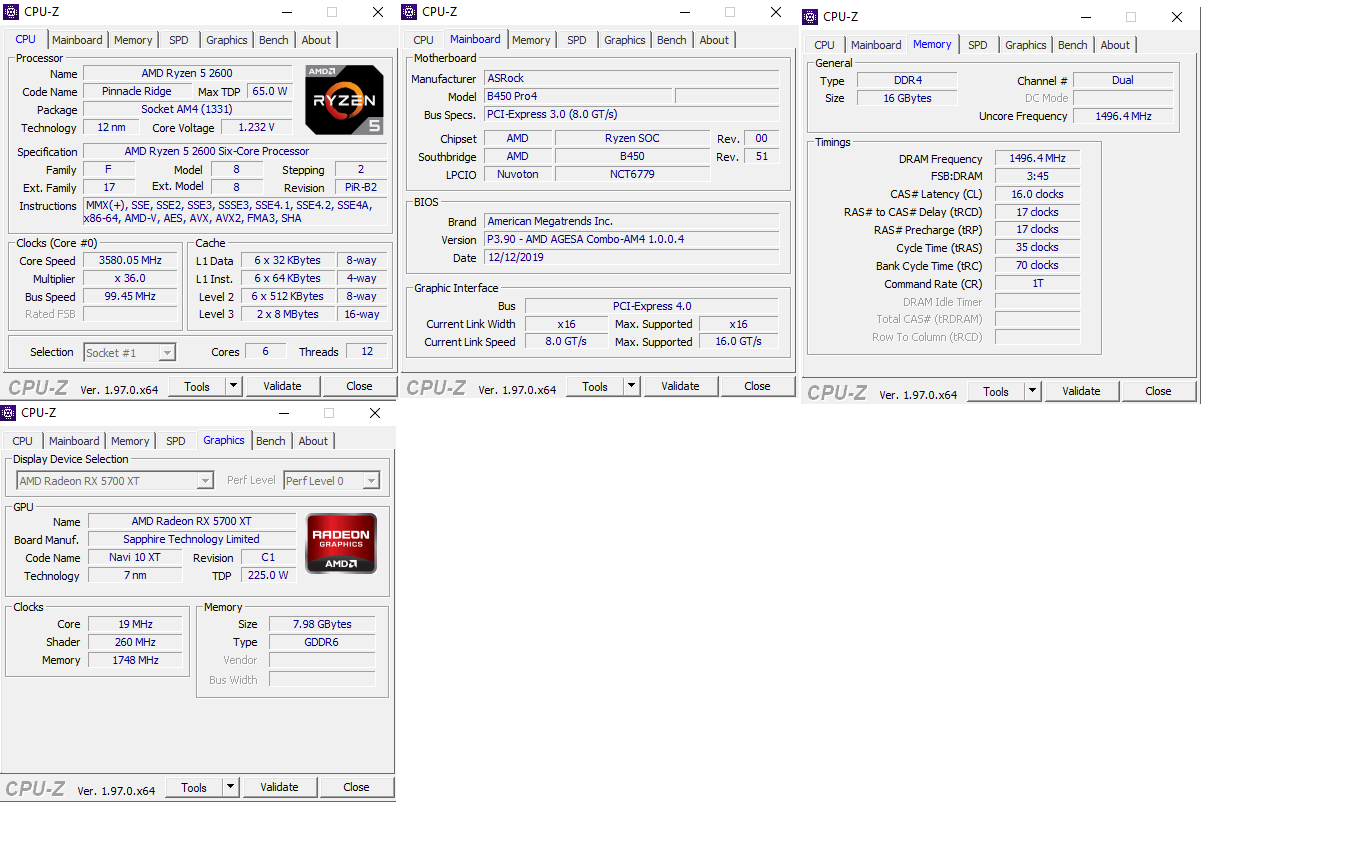Click the Socket AM4 (1331) package field
The image size is (1372, 844).
point(187,109)
